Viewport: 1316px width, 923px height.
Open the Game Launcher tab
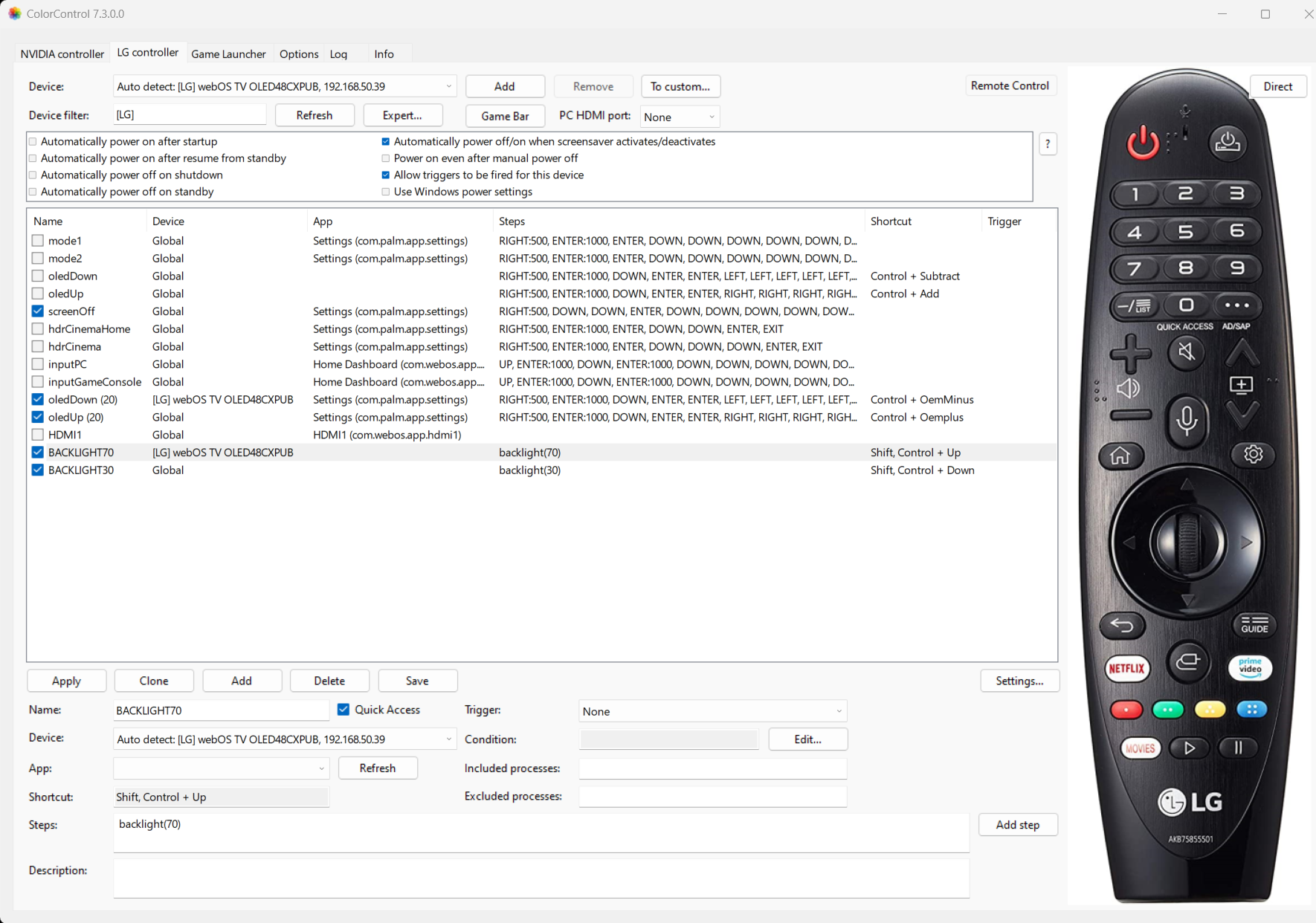click(228, 54)
